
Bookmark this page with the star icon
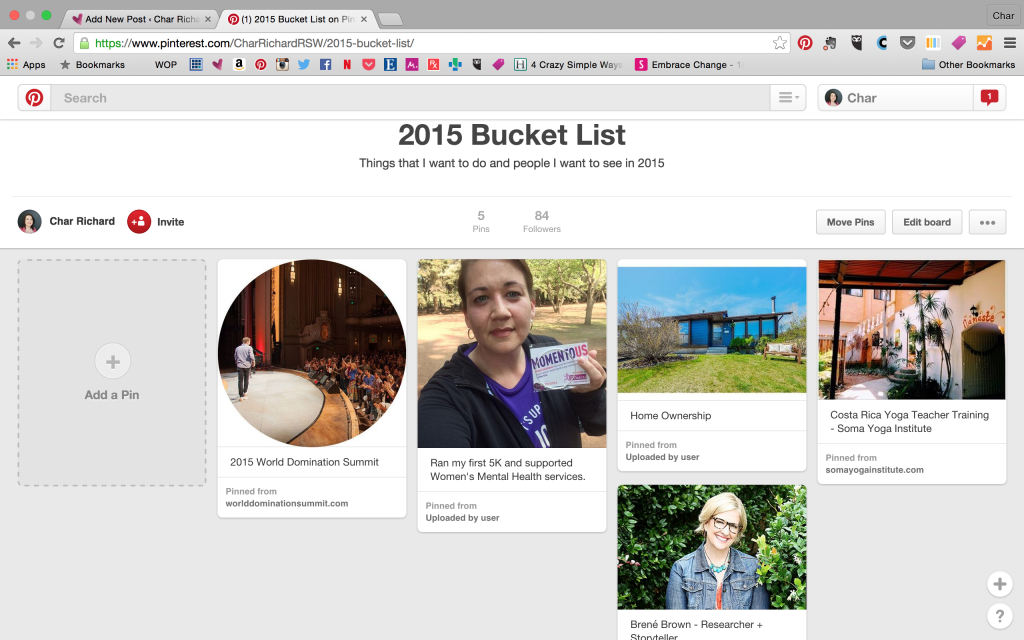pos(779,43)
